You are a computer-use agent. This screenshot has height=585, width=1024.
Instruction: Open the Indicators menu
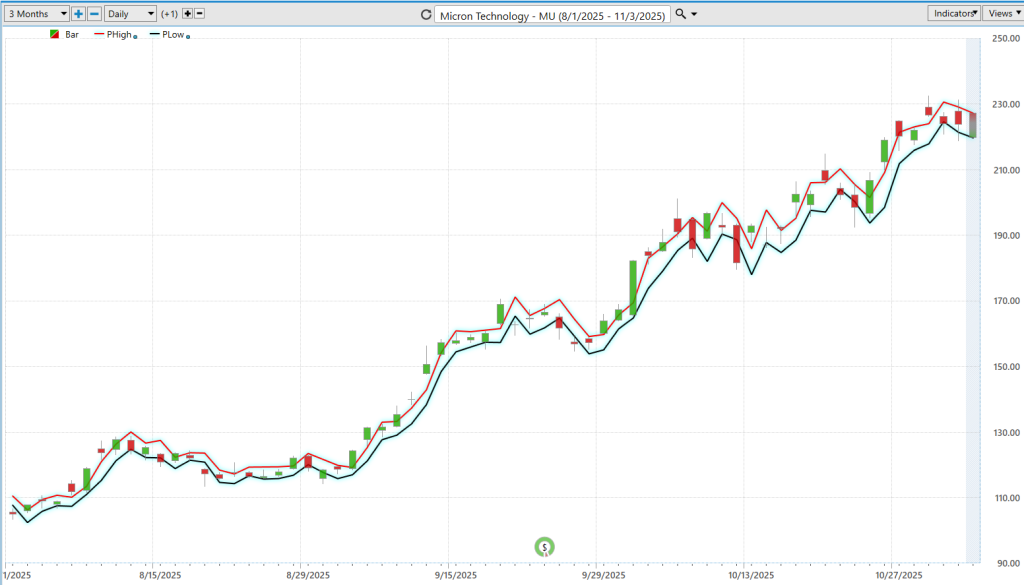click(x=954, y=13)
